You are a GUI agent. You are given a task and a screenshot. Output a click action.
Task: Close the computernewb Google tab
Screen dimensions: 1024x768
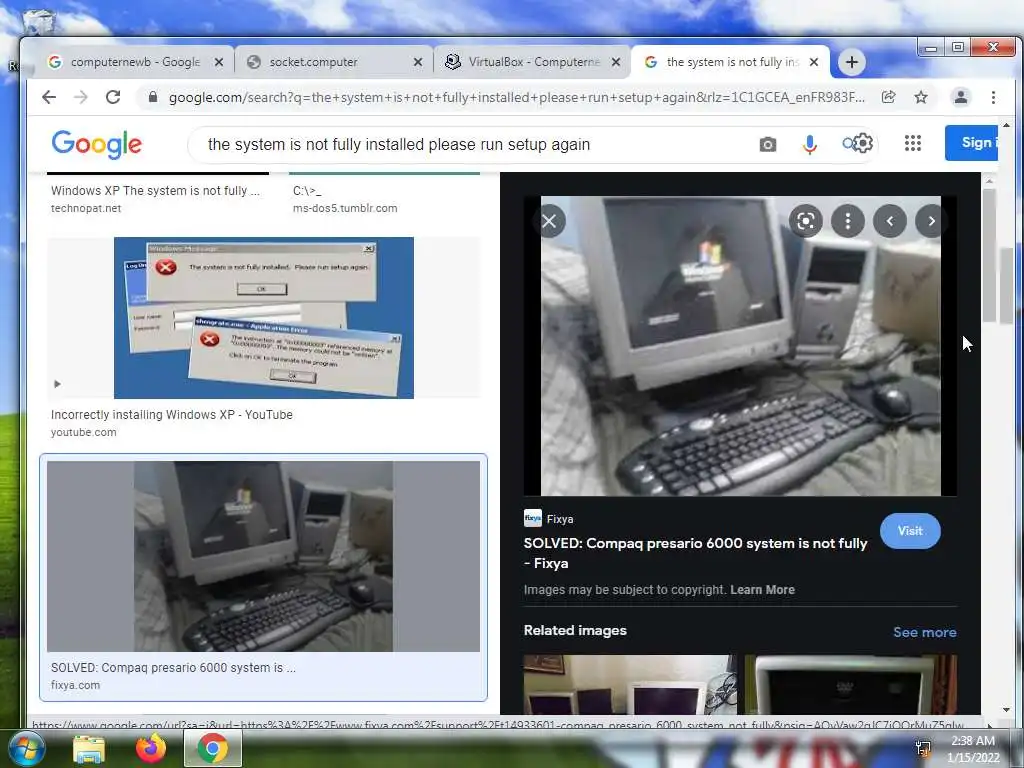tap(219, 62)
